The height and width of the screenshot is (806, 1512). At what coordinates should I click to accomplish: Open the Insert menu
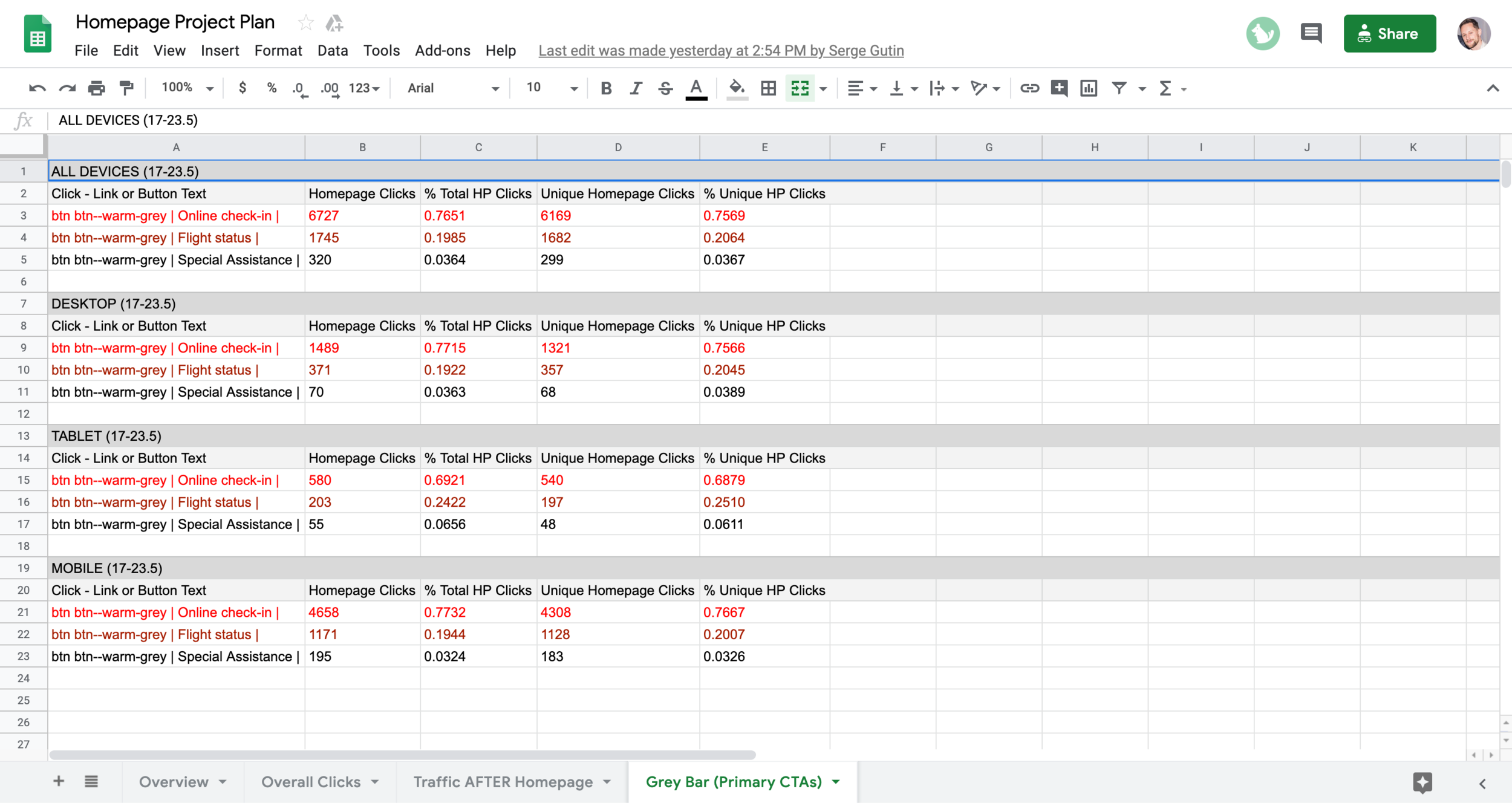pyautogui.click(x=220, y=51)
